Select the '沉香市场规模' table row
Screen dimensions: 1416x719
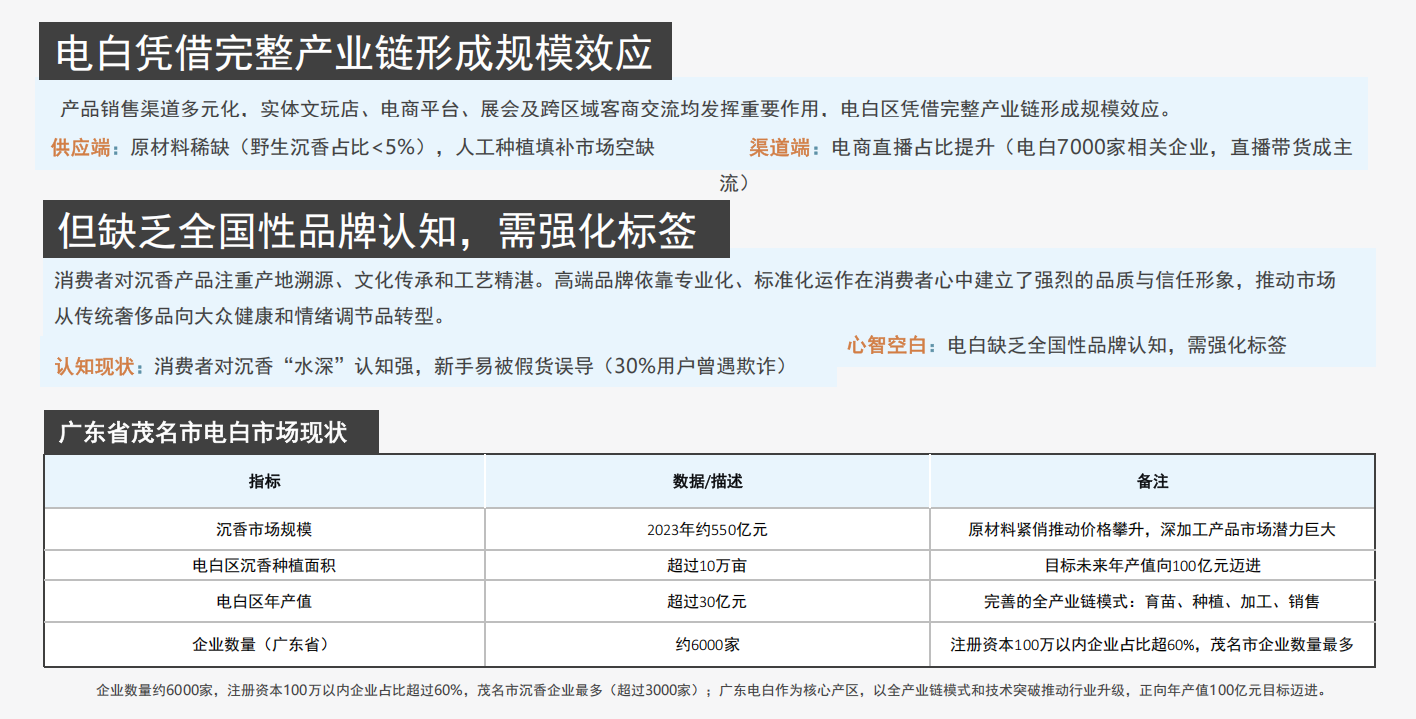point(263,528)
